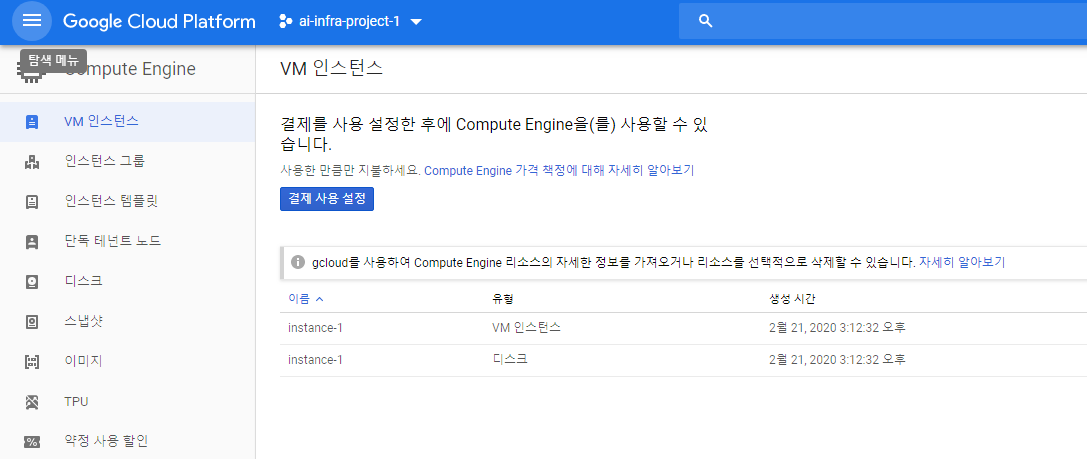Screen dimensions: 1087x459
Task: Click the 인스턴스 그룹 sidebar icon
Action: pyautogui.click(x=31, y=162)
